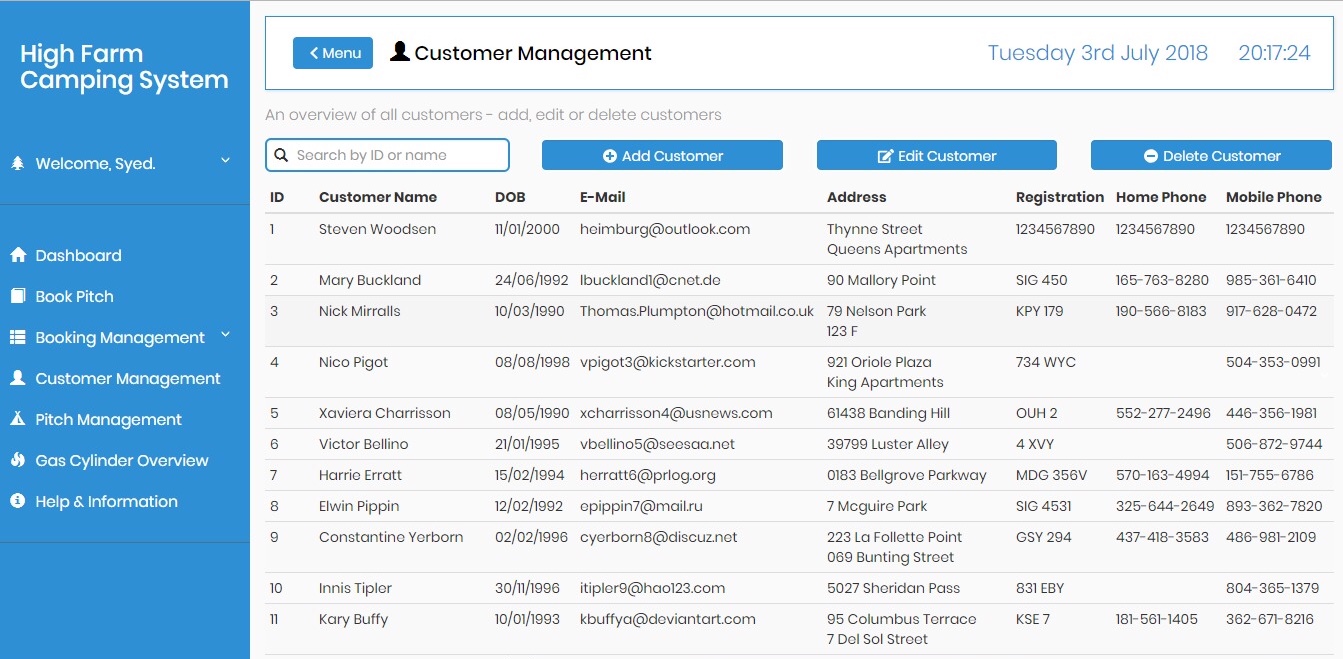Open the Gas Cylinder Overview page
The image size is (1343, 659).
click(122, 460)
